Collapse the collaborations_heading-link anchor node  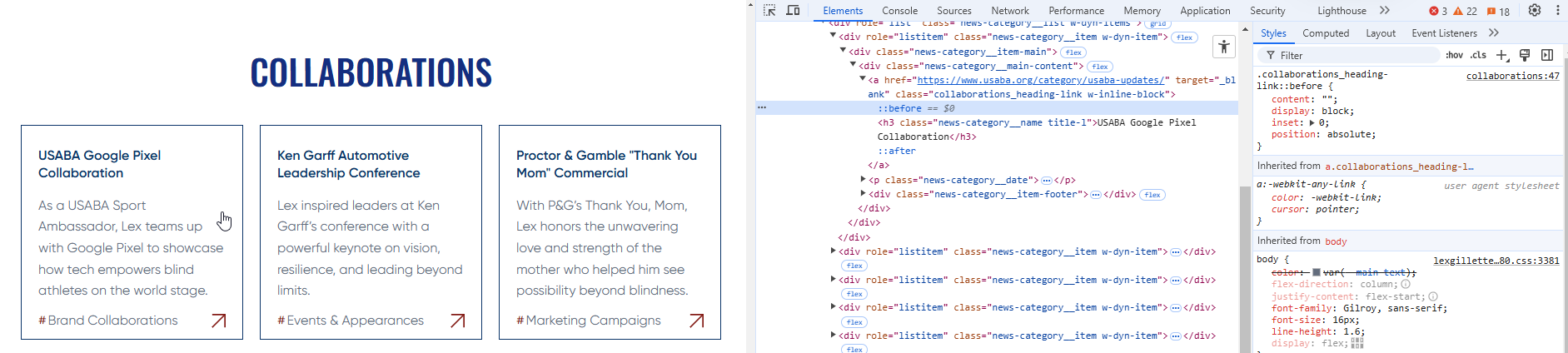(x=864, y=80)
